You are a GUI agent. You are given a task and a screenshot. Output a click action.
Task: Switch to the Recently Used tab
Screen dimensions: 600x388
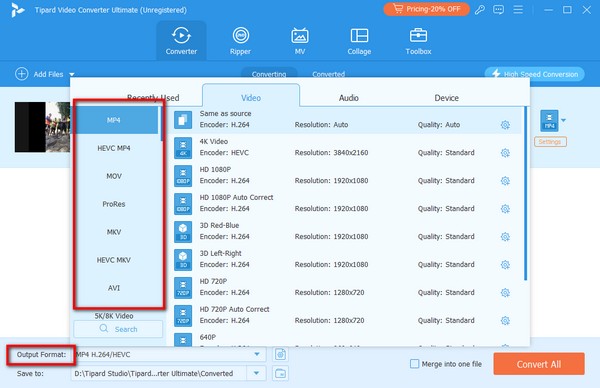coord(153,98)
